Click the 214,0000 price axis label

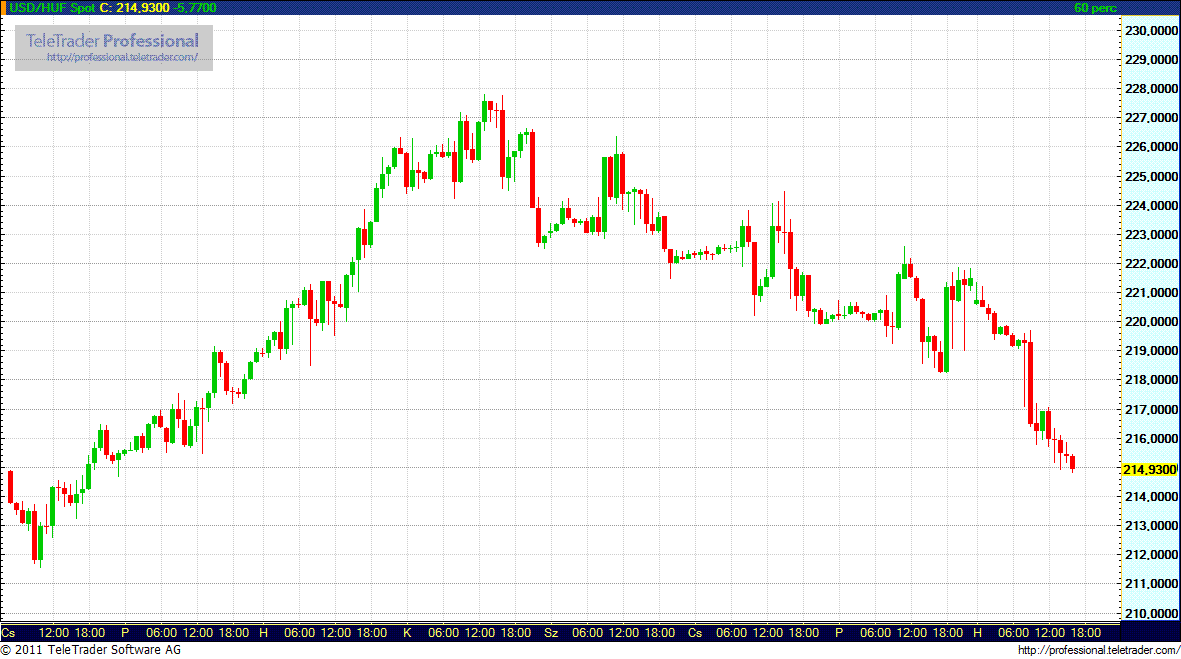(x=1151, y=497)
